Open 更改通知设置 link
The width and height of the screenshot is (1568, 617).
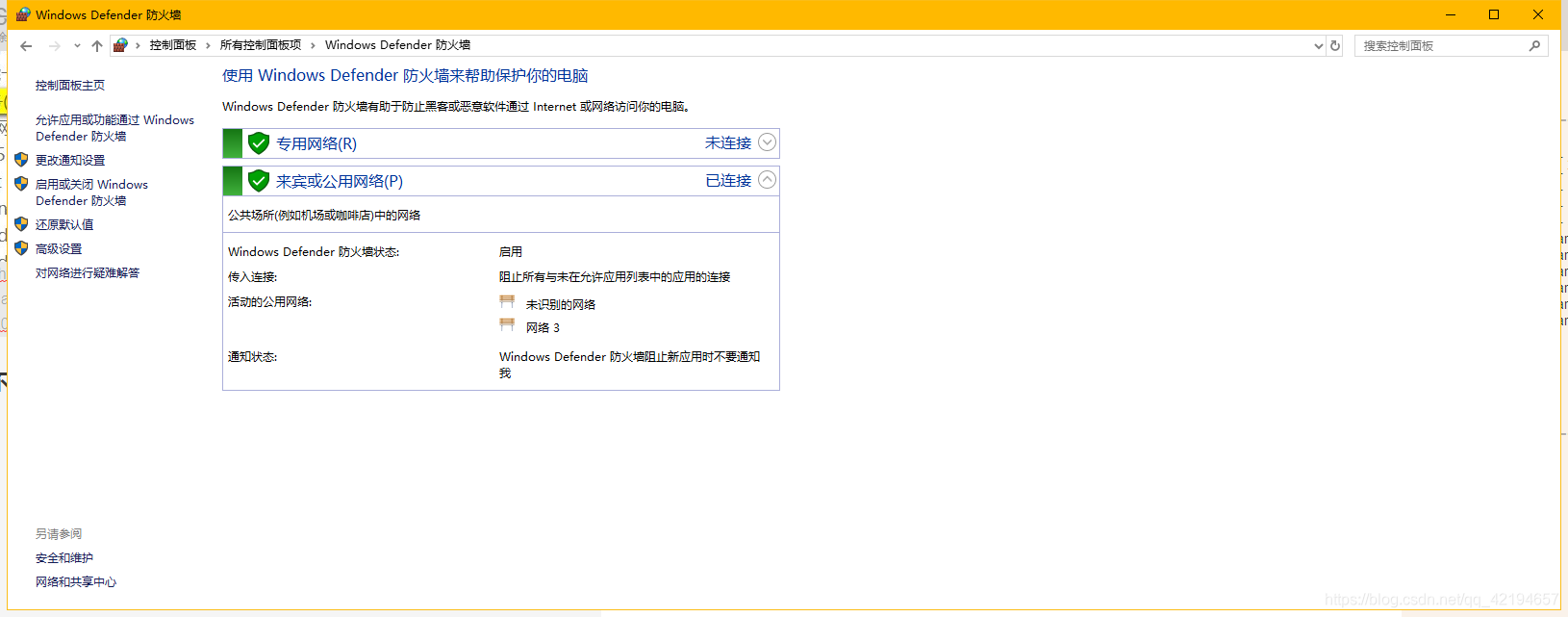point(70,160)
